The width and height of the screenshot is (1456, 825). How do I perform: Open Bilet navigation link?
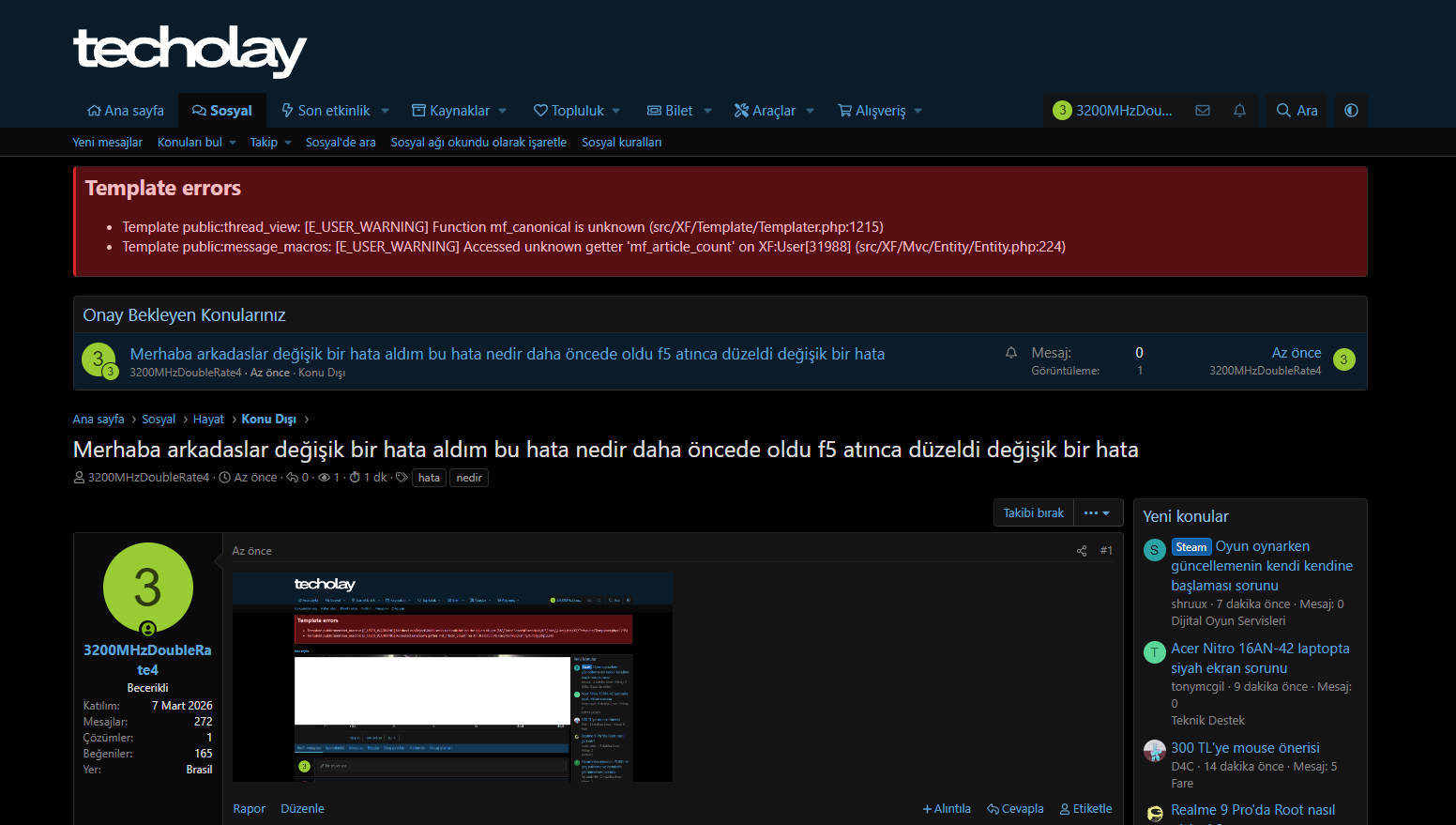click(x=670, y=110)
